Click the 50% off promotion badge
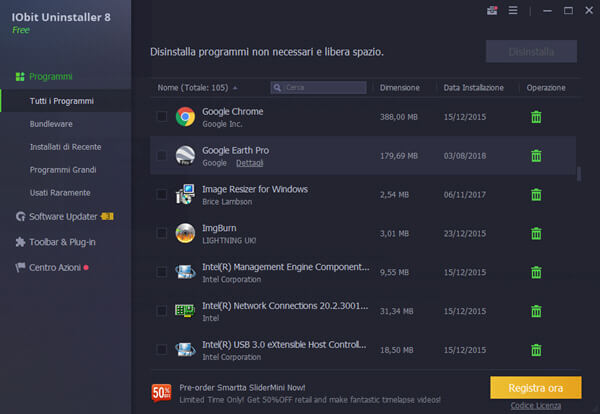Image resolution: width=600 pixels, height=414 pixels. [x=161, y=393]
